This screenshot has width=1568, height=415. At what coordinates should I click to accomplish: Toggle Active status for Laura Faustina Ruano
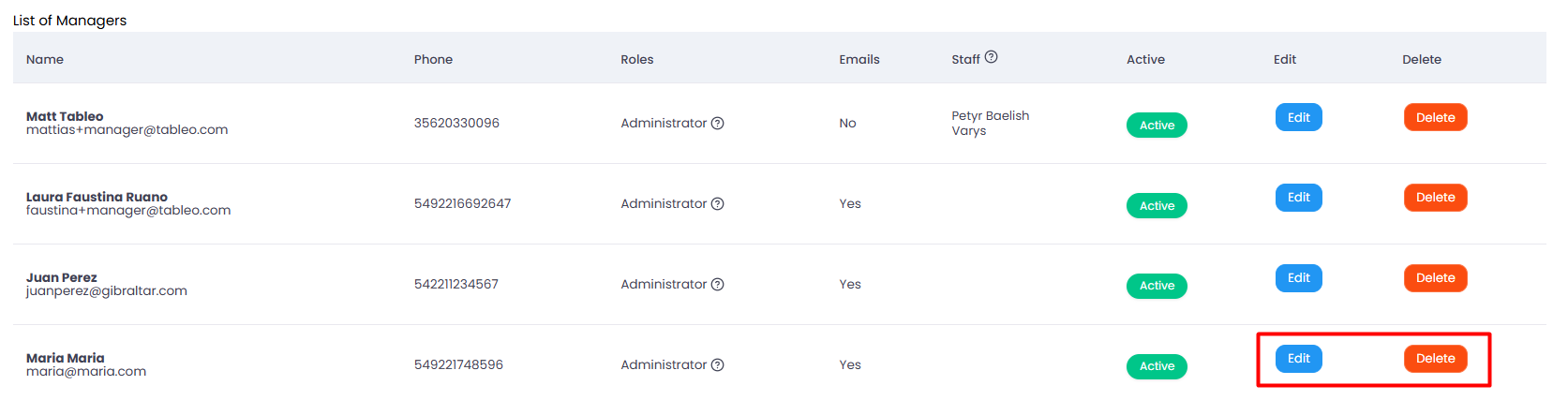pos(1157,206)
